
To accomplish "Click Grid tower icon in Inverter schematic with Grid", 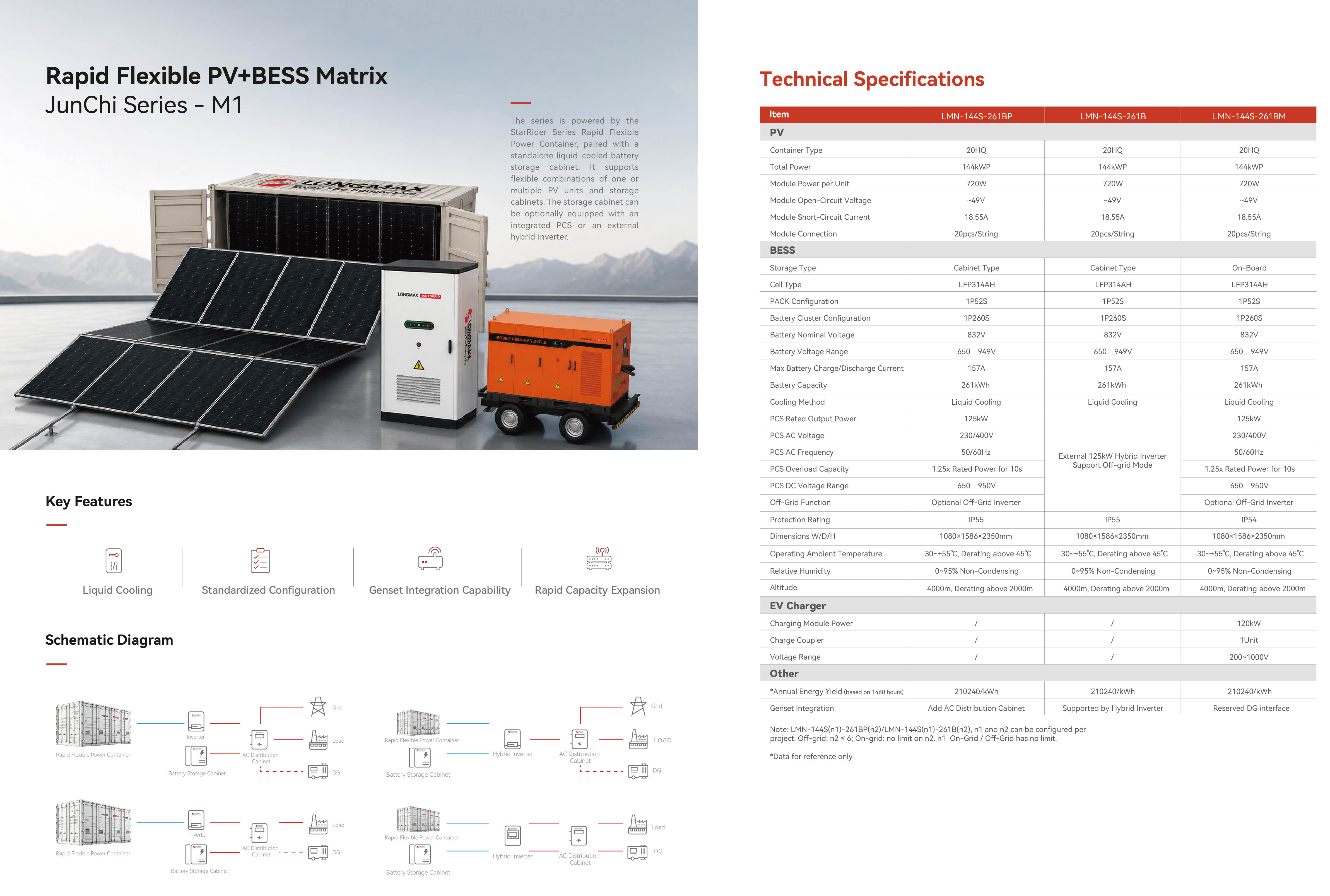I will point(318,706).
